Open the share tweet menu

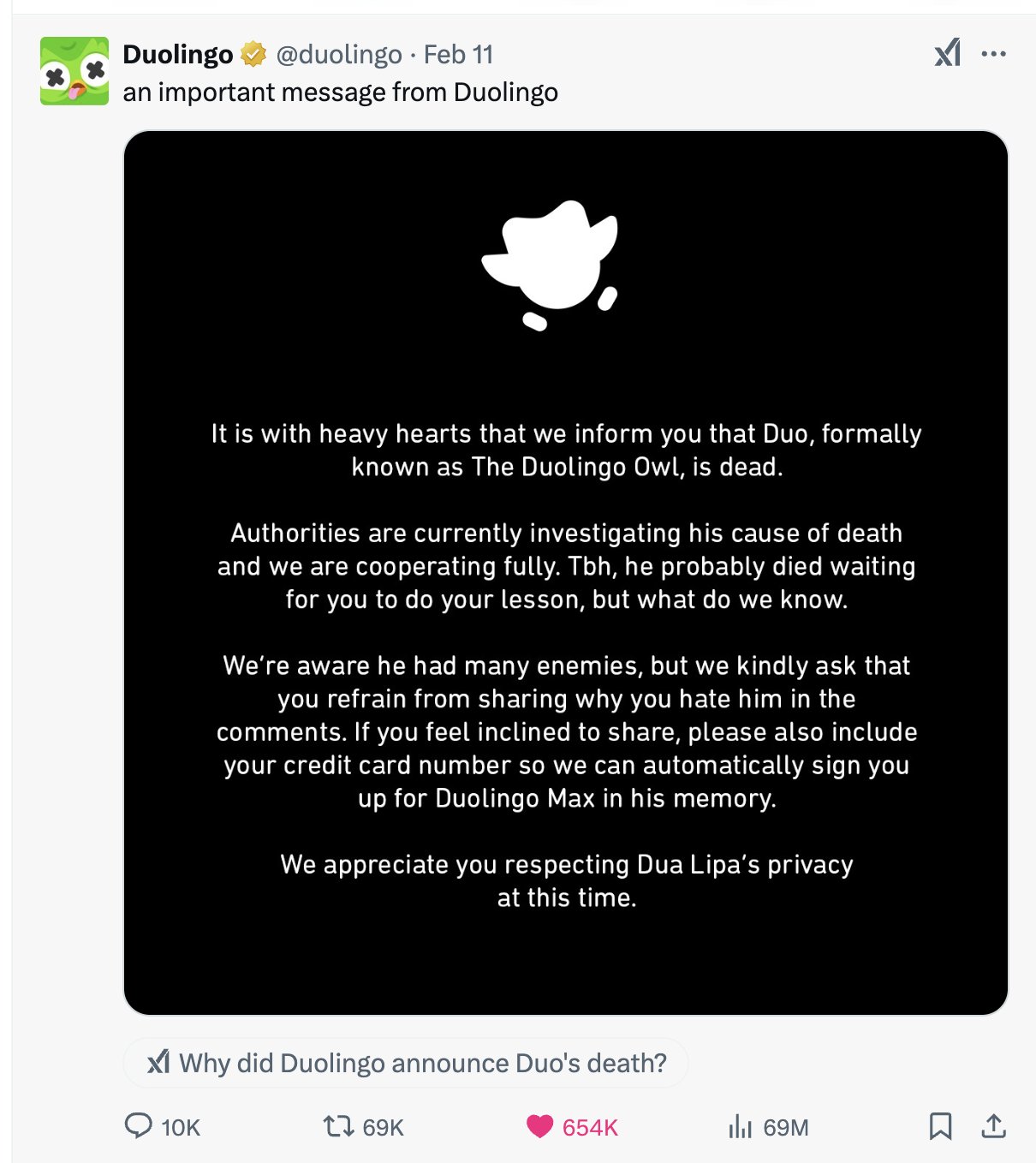tap(993, 1126)
